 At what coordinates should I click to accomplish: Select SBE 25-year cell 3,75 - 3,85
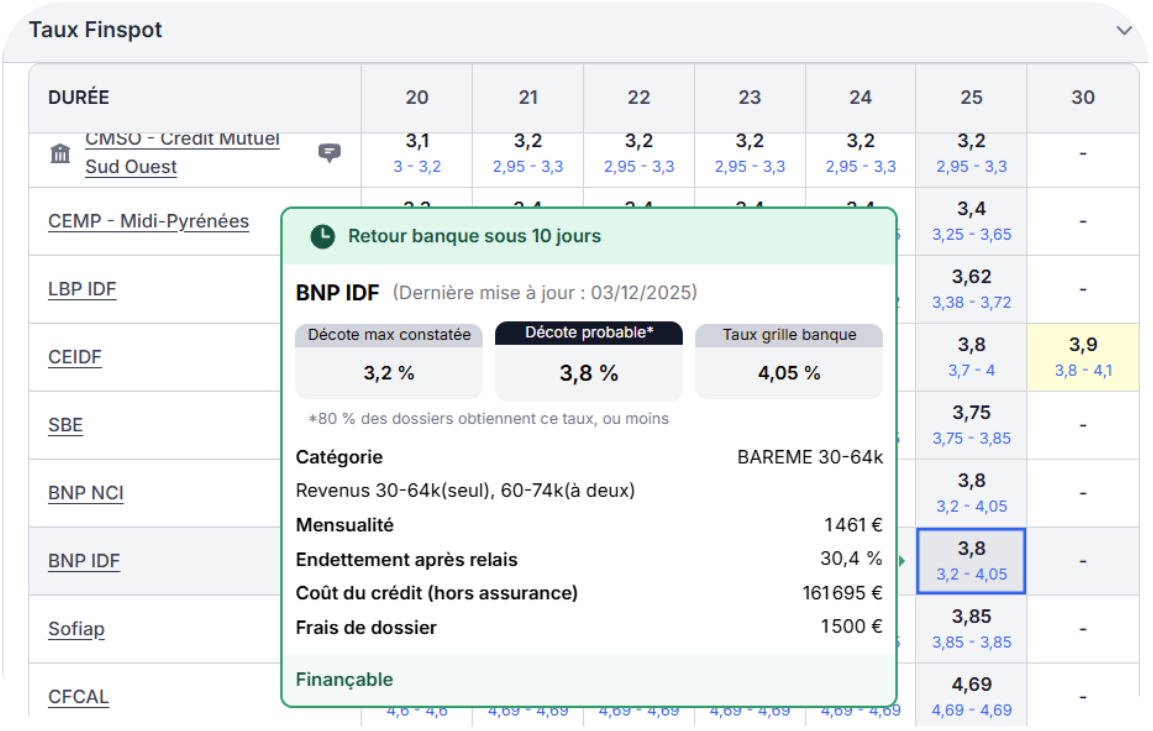[x=971, y=425]
